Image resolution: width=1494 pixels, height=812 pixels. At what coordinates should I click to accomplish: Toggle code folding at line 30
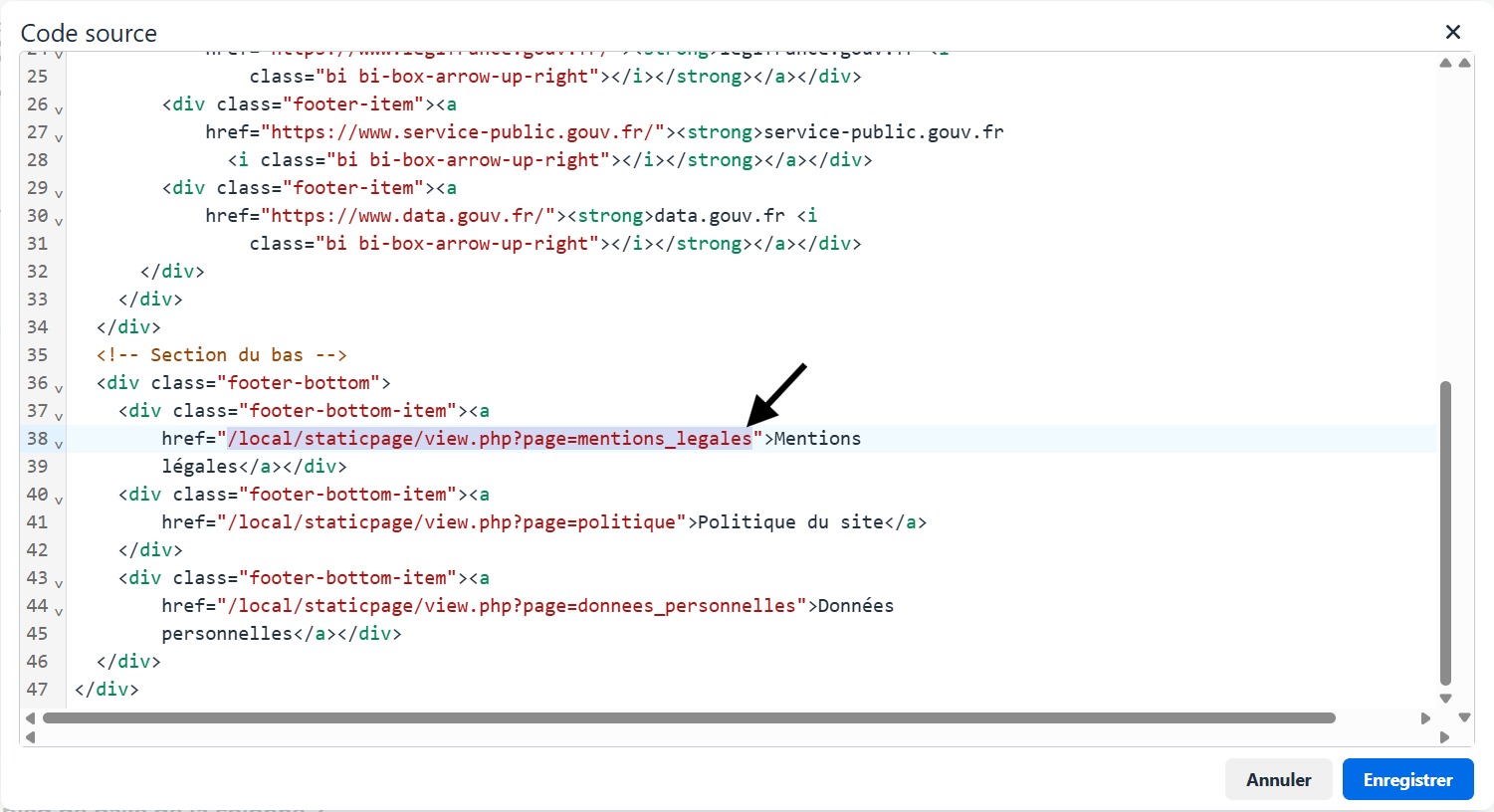(x=59, y=220)
